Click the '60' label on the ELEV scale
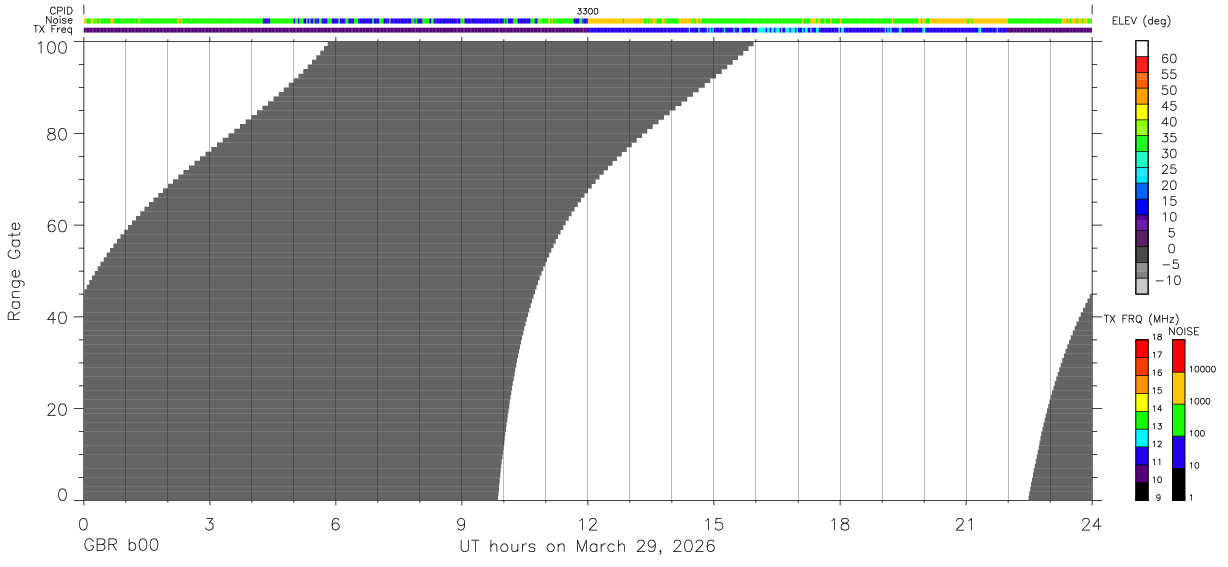 pos(1169,59)
